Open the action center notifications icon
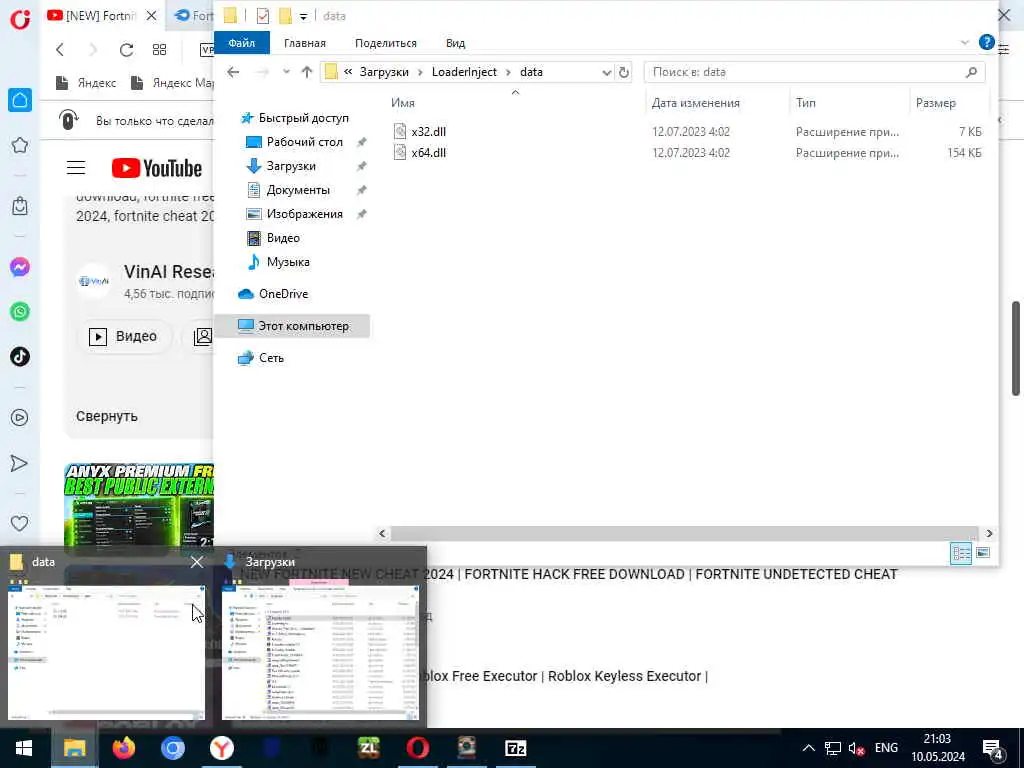 [x=993, y=749]
